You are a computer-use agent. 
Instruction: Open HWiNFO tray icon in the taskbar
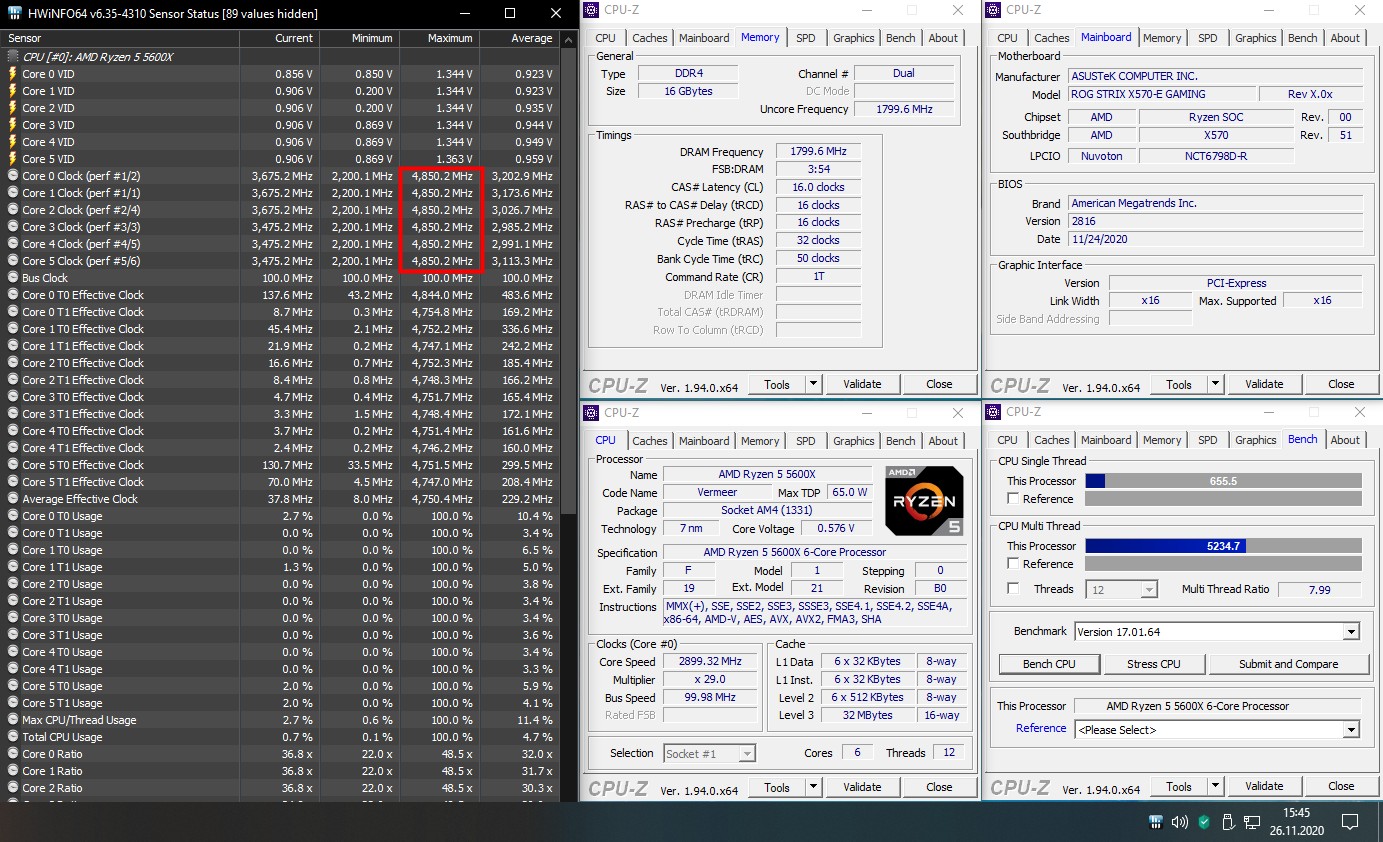click(1155, 823)
